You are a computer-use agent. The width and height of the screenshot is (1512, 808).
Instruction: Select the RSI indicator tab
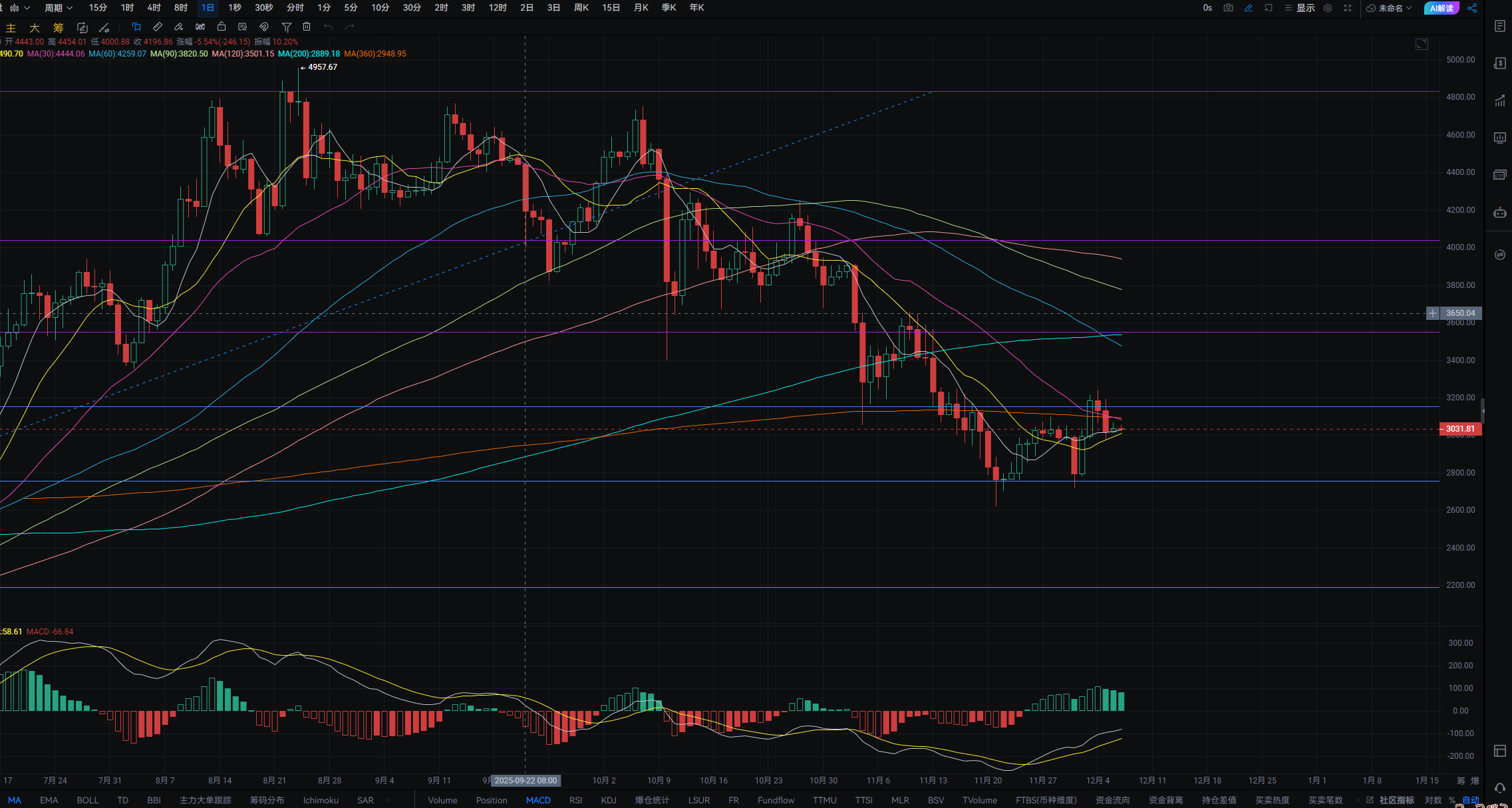575,800
